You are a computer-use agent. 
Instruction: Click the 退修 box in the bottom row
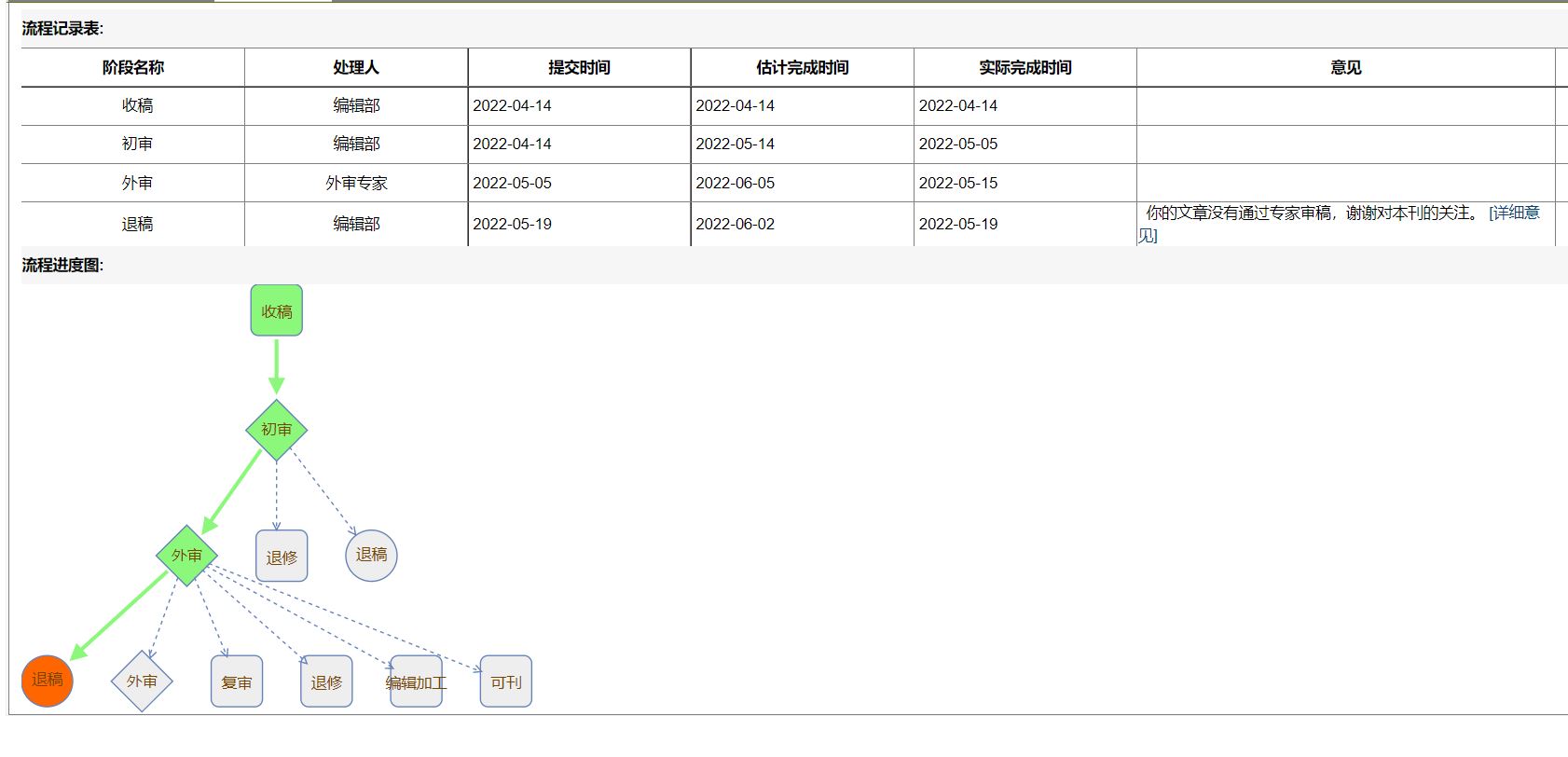[x=326, y=681]
